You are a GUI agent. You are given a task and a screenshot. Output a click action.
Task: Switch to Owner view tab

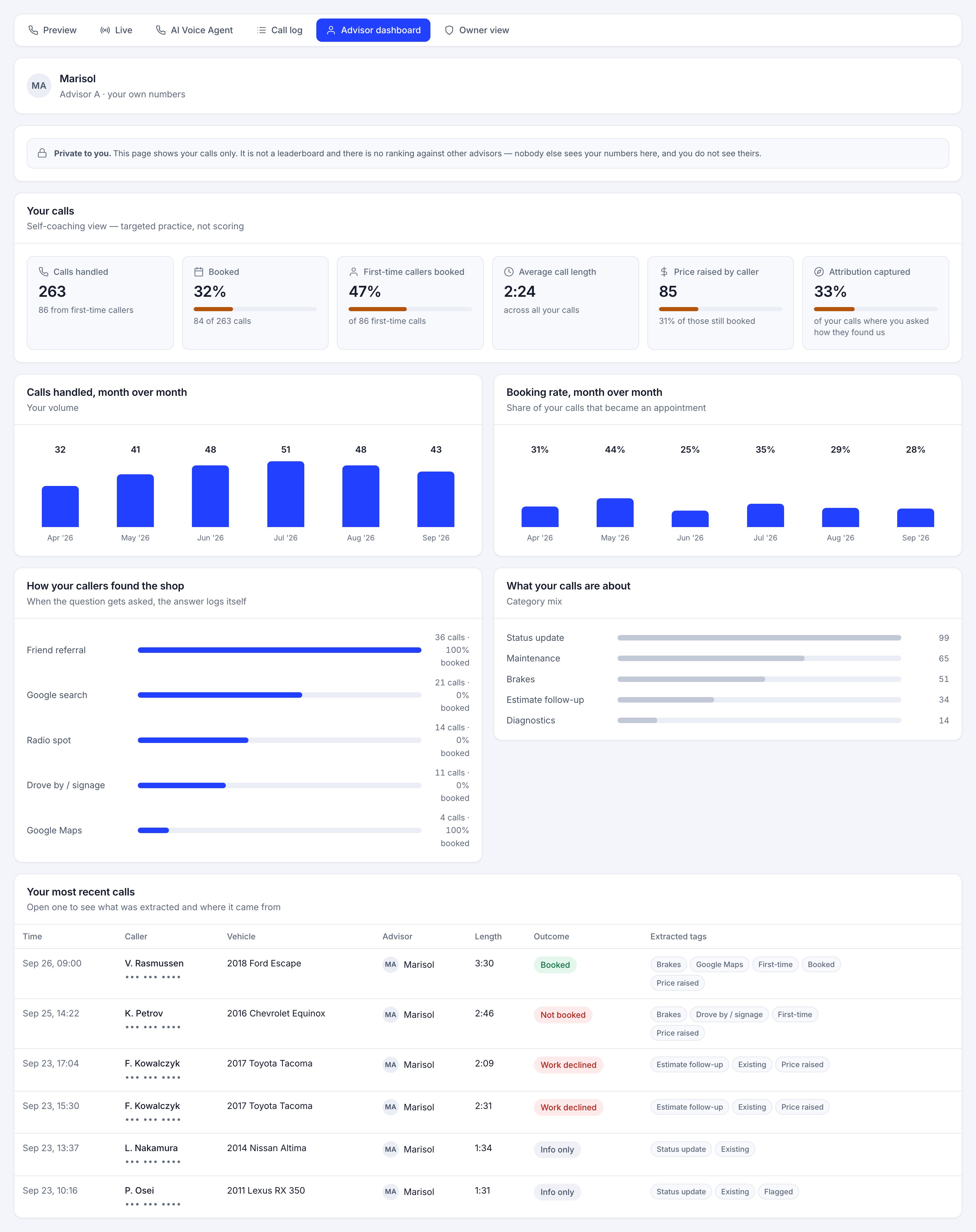(x=477, y=30)
